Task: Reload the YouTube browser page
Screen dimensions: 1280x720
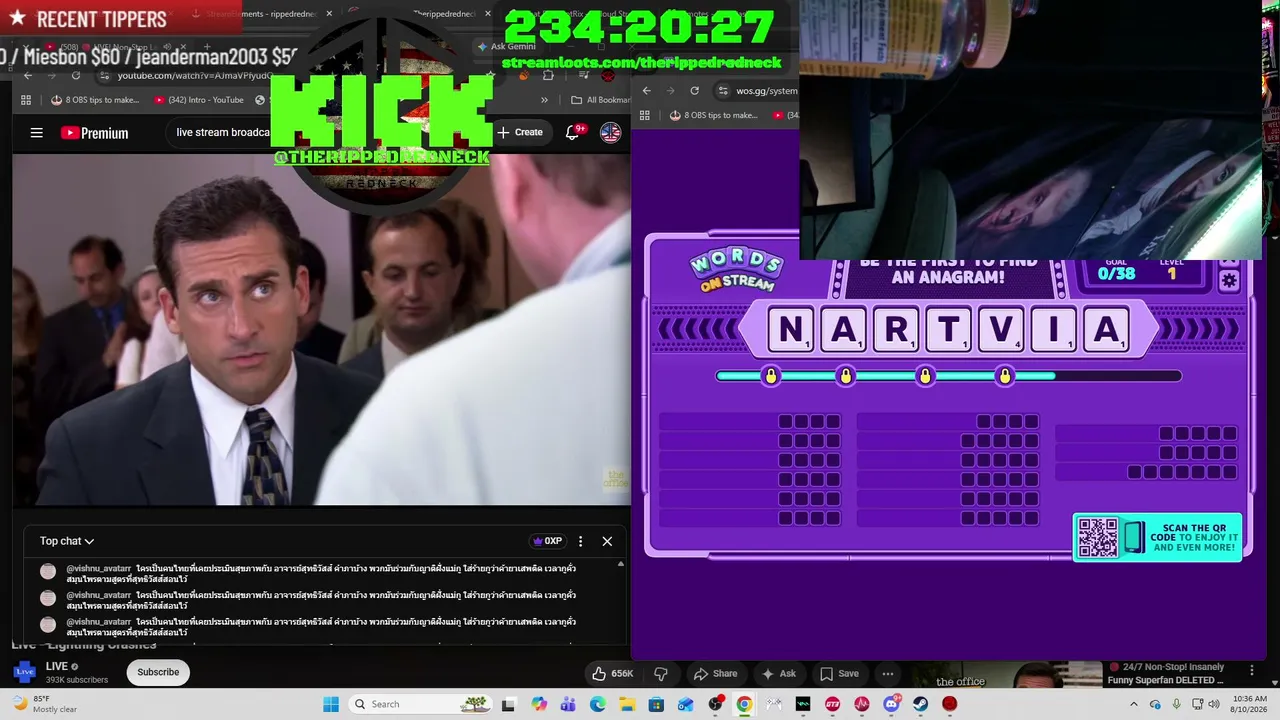Action: [x=76, y=75]
